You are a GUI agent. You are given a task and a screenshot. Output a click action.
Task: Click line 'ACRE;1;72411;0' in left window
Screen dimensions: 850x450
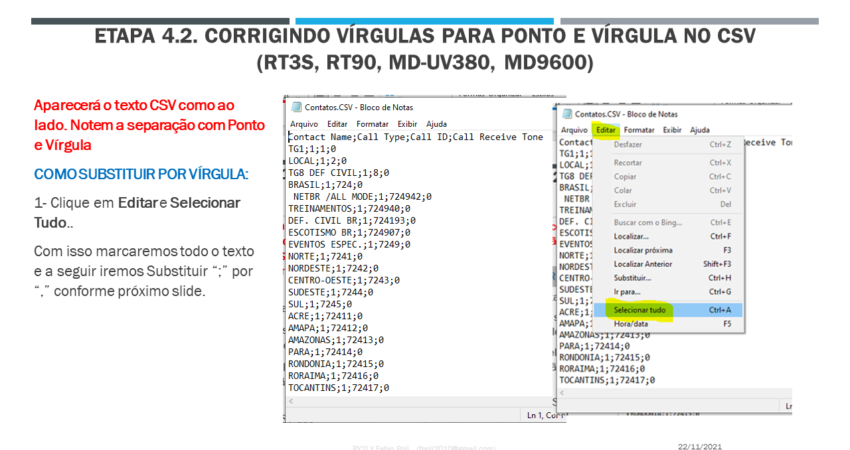click(x=325, y=316)
